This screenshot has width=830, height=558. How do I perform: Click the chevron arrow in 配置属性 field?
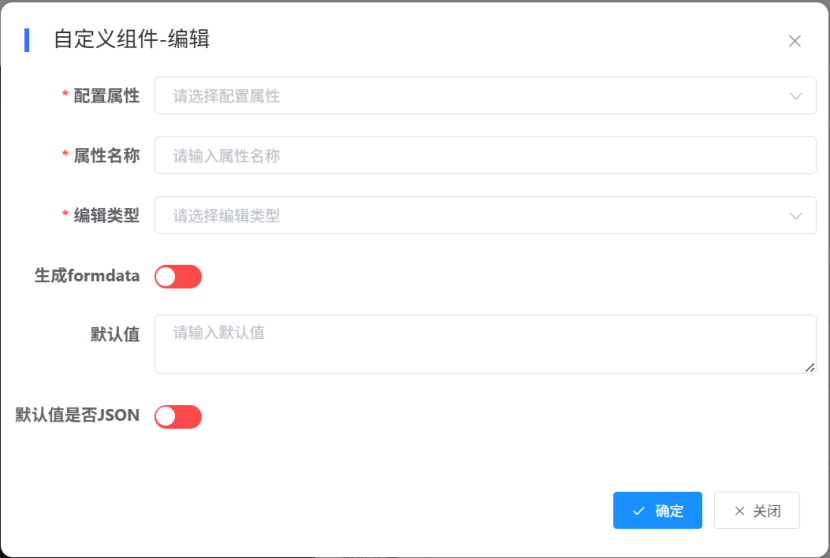coord(796,96)
